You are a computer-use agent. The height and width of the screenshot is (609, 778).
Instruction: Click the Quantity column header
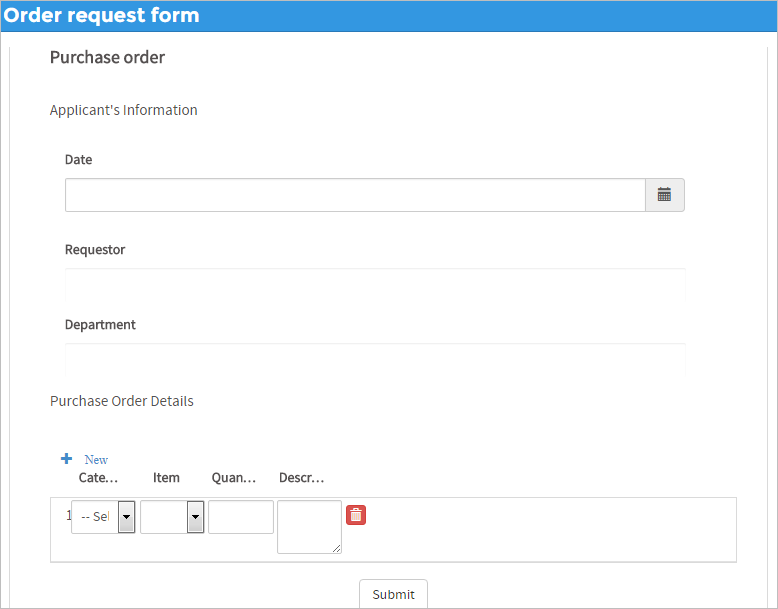pos(234,478)
